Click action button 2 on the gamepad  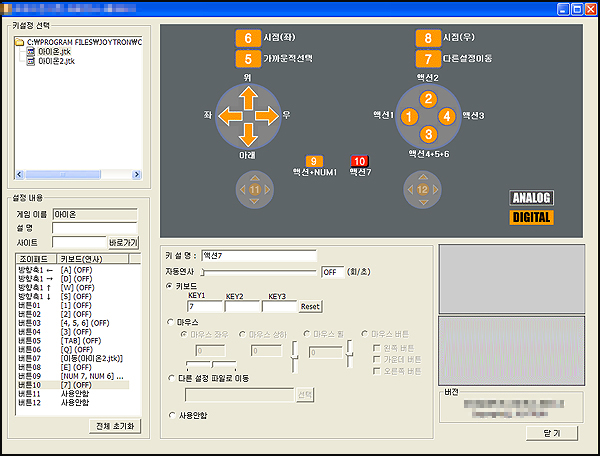[428, 98]
